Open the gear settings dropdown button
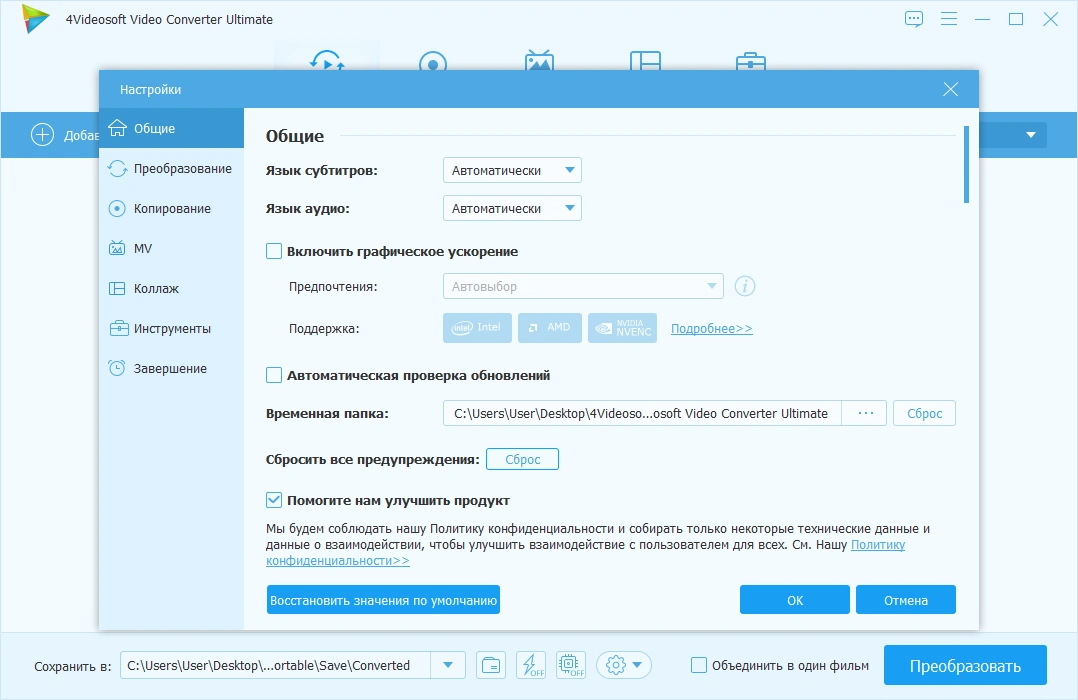The width and height of the screenshot is (1078, 700). click(x=624, y=666)
